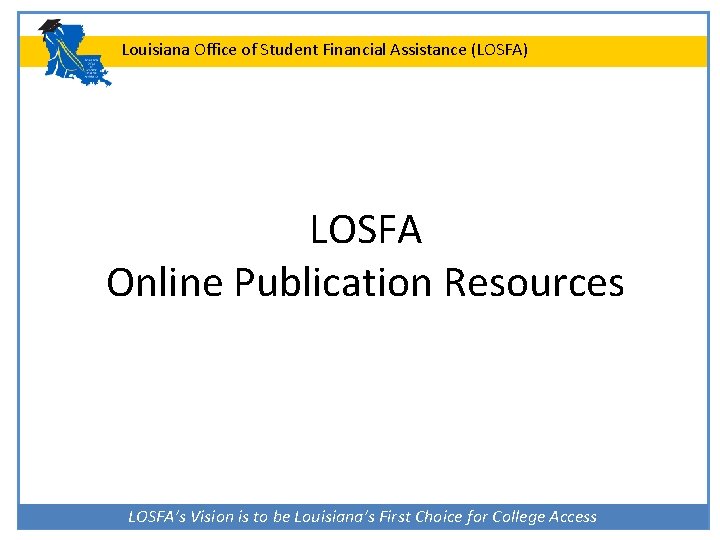720x540 pixels.
Task: Click the 'LOSFA' title line
Action: 366,229
